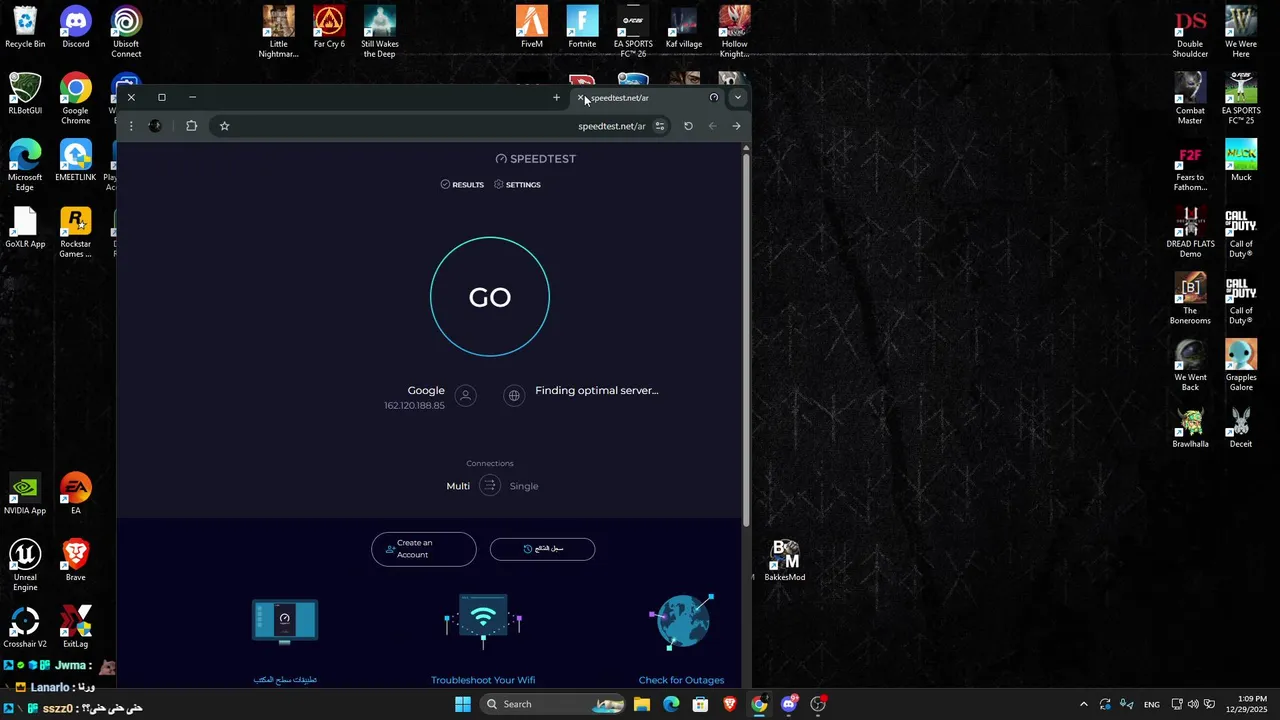Open the Windows Start menu
The image size is (1280, 720).
[463, 704]
